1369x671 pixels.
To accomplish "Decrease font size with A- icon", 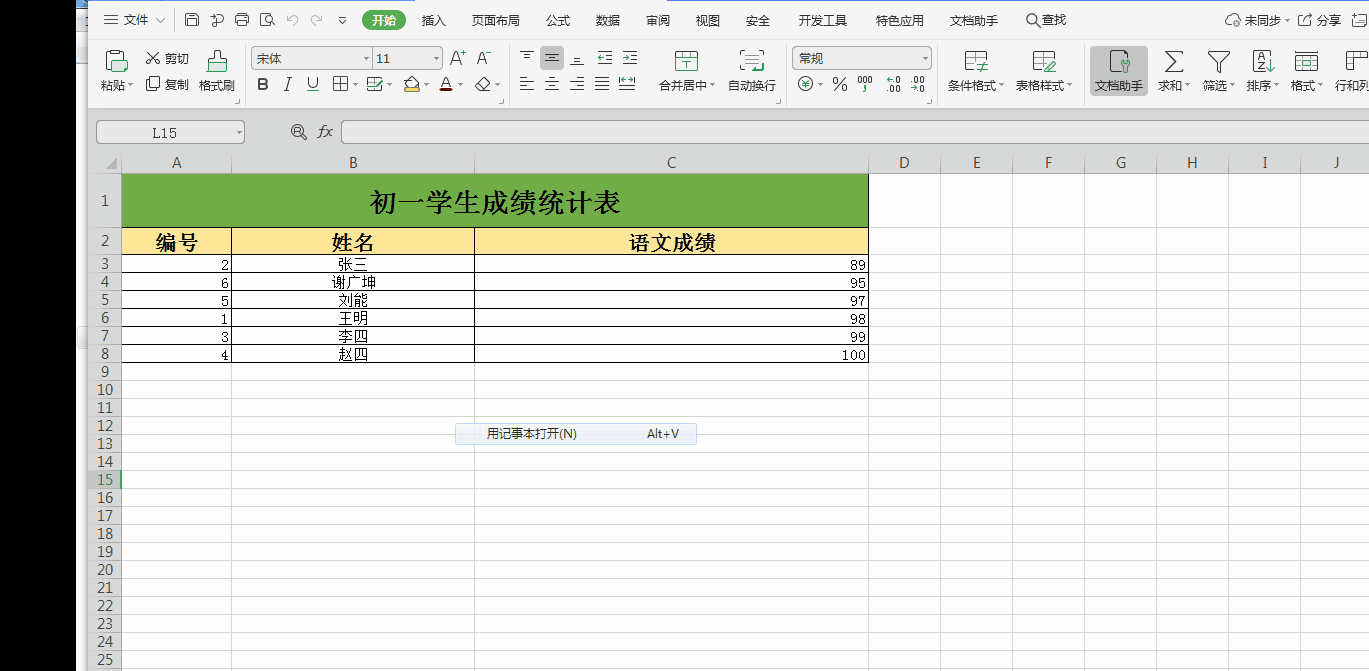I will click(x=483, y=59).
